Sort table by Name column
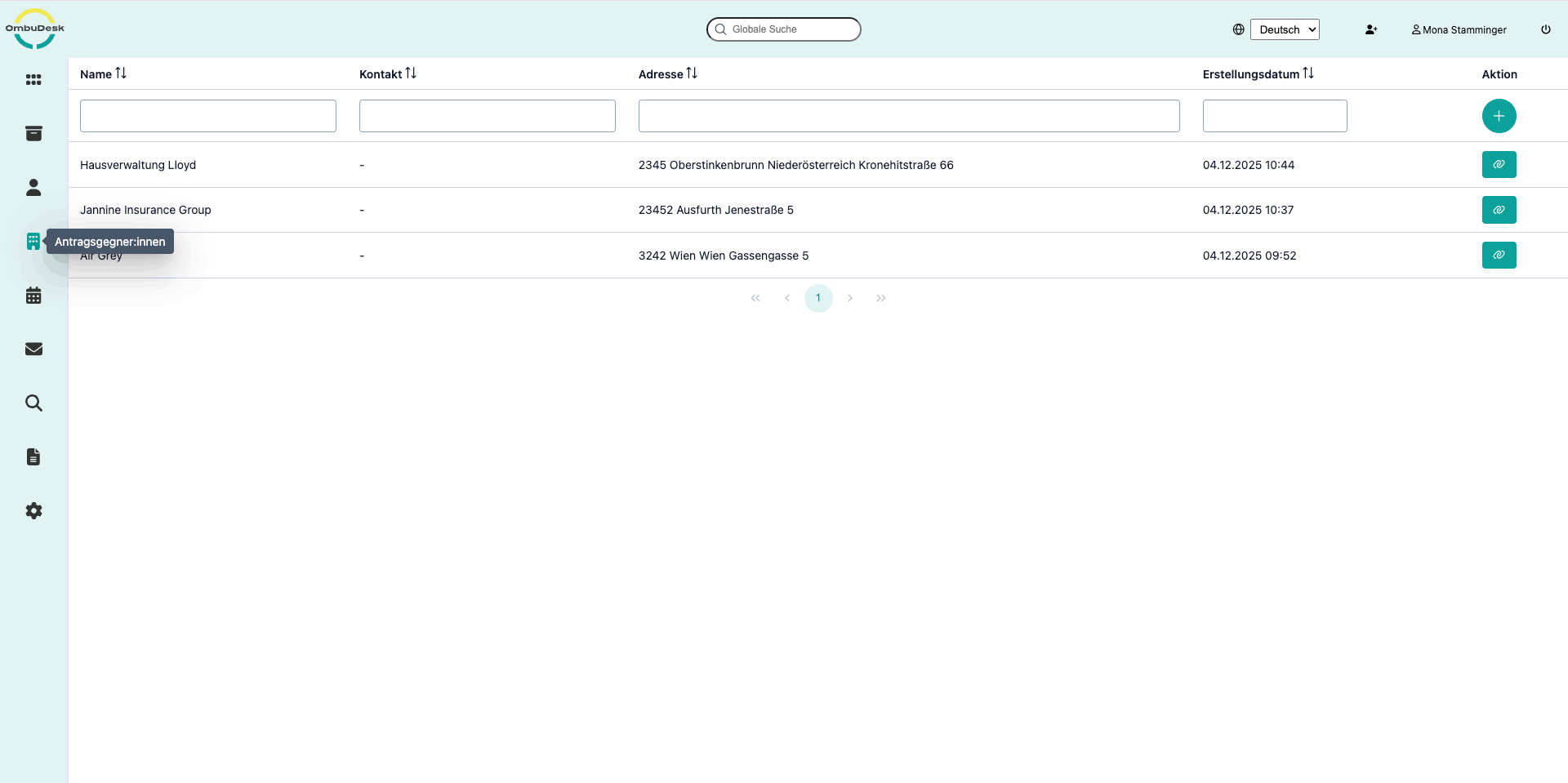 [121, 73]
